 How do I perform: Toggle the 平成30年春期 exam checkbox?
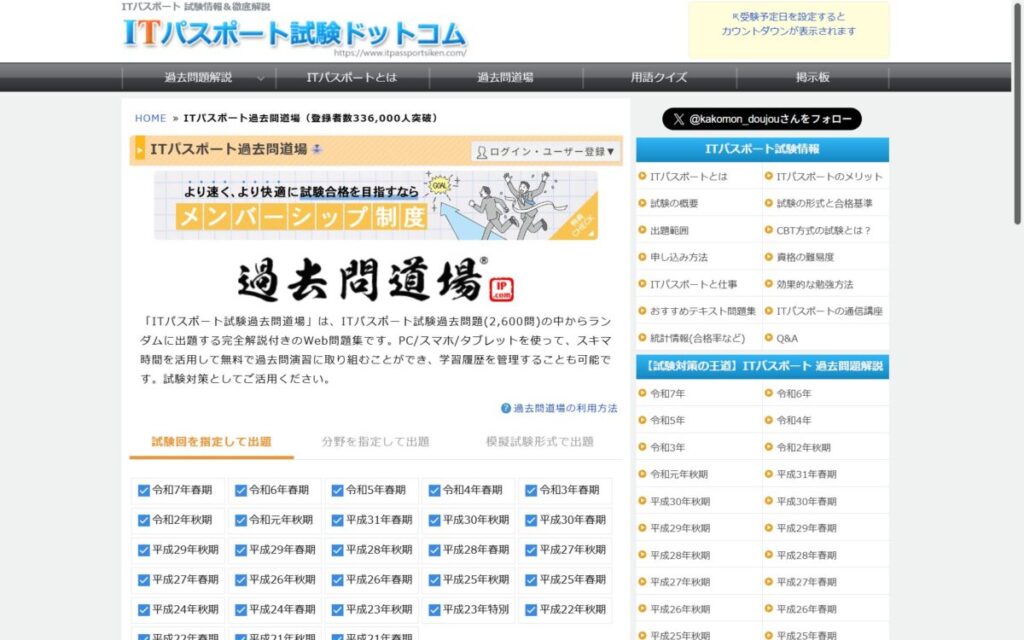531,520
